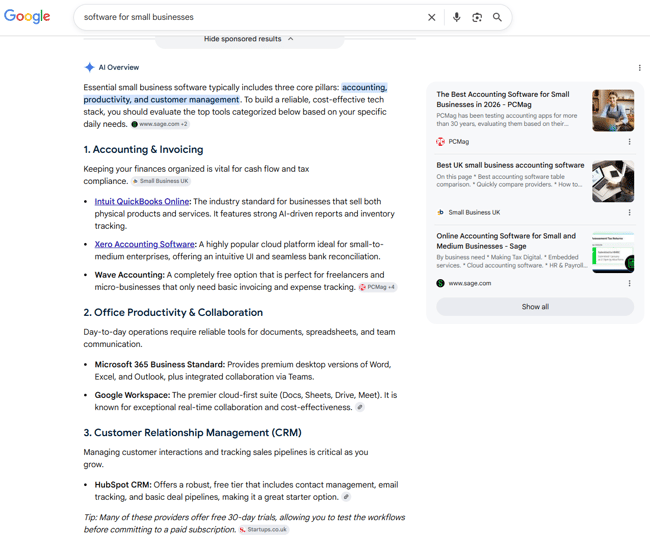
Task: Click '3. Customer Relationship Management (CRM)' heading
Action: click(192, 433)
